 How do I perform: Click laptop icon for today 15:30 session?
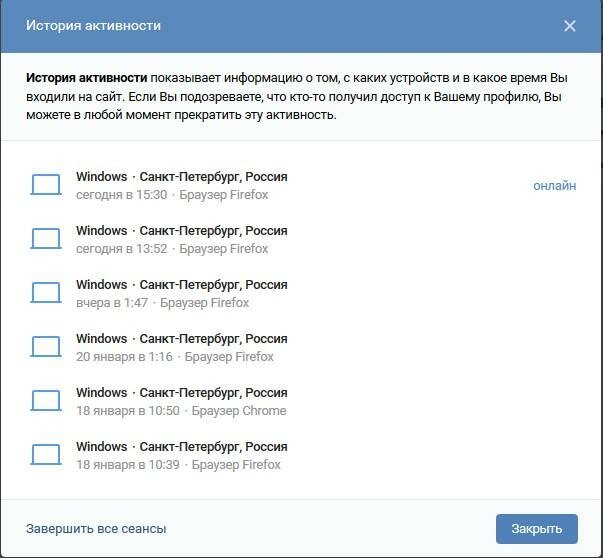[46, 185]
